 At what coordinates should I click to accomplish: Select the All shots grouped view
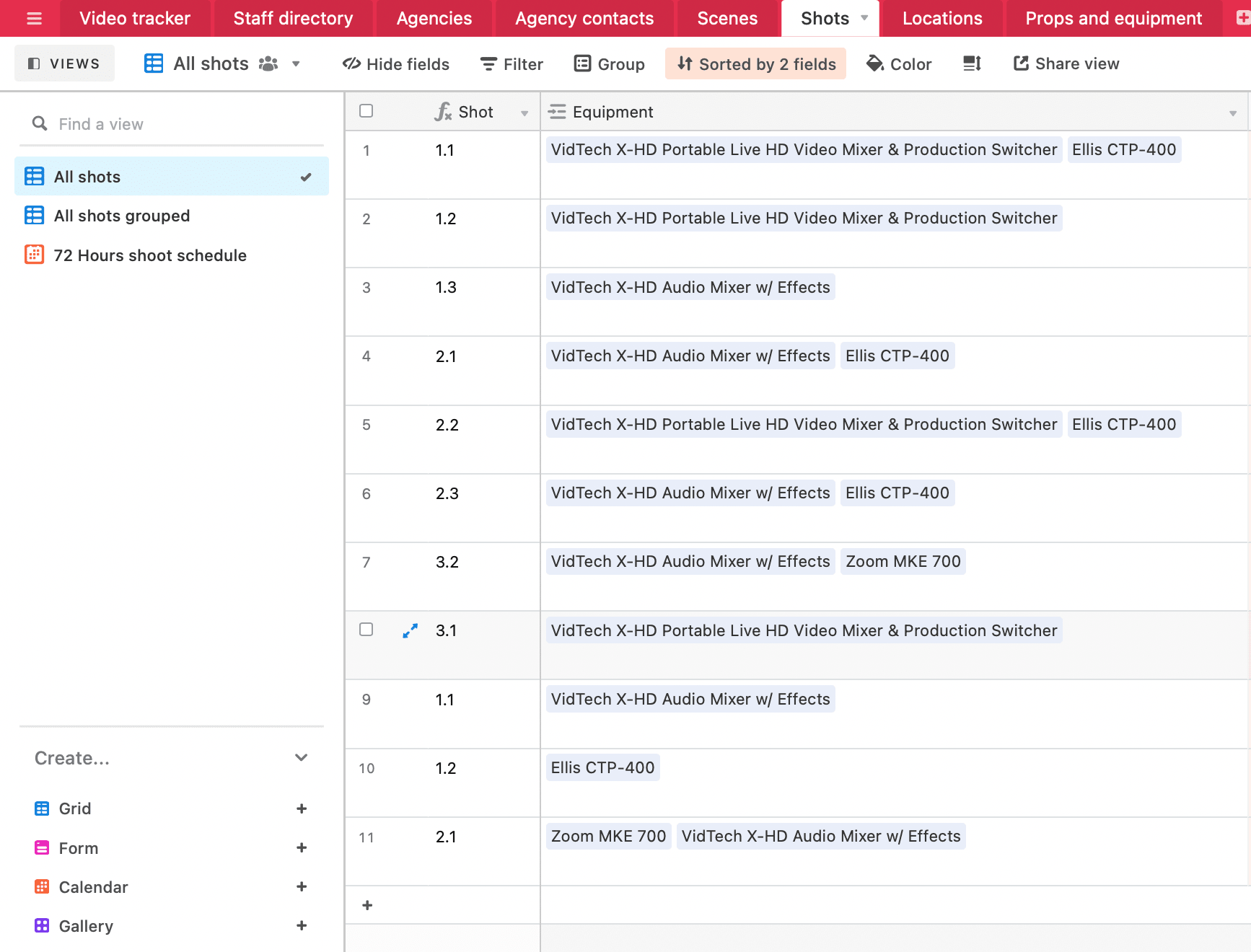pos(172,216)
